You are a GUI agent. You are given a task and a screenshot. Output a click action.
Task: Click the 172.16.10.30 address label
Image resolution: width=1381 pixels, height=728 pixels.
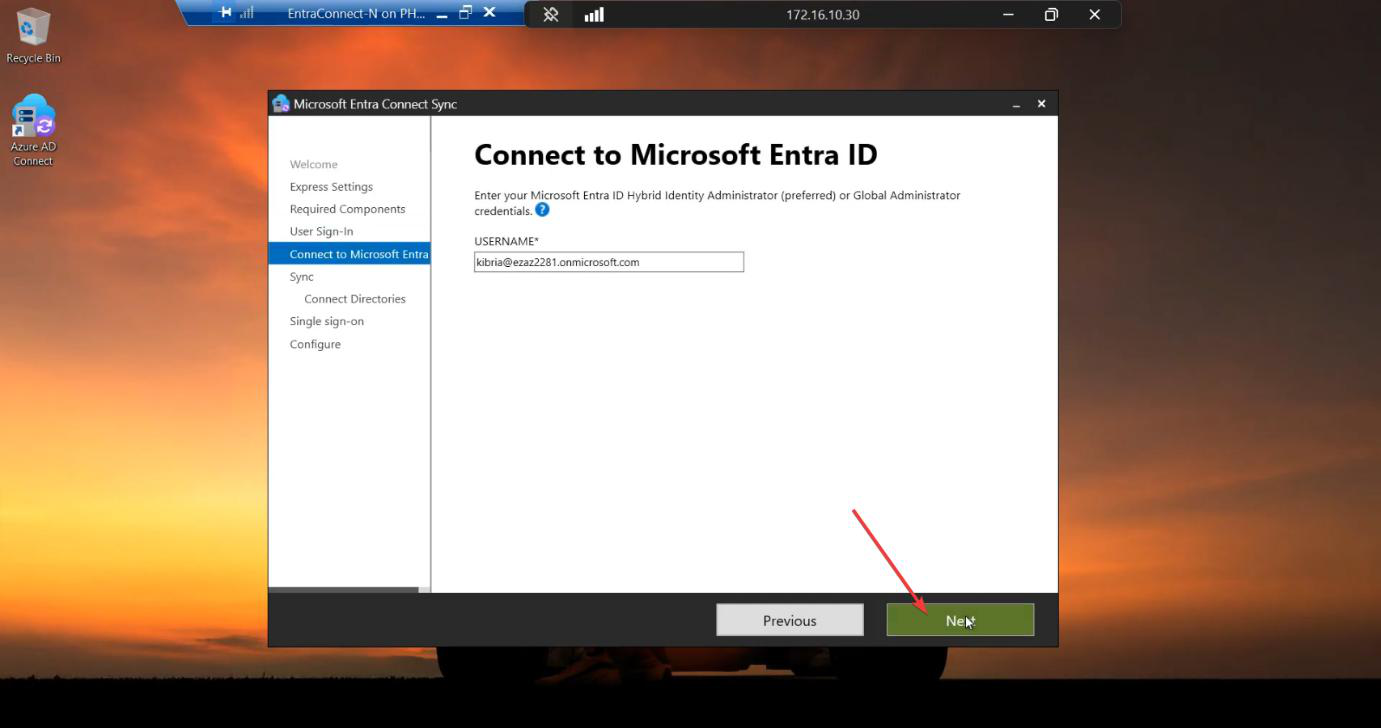[823, 15]
